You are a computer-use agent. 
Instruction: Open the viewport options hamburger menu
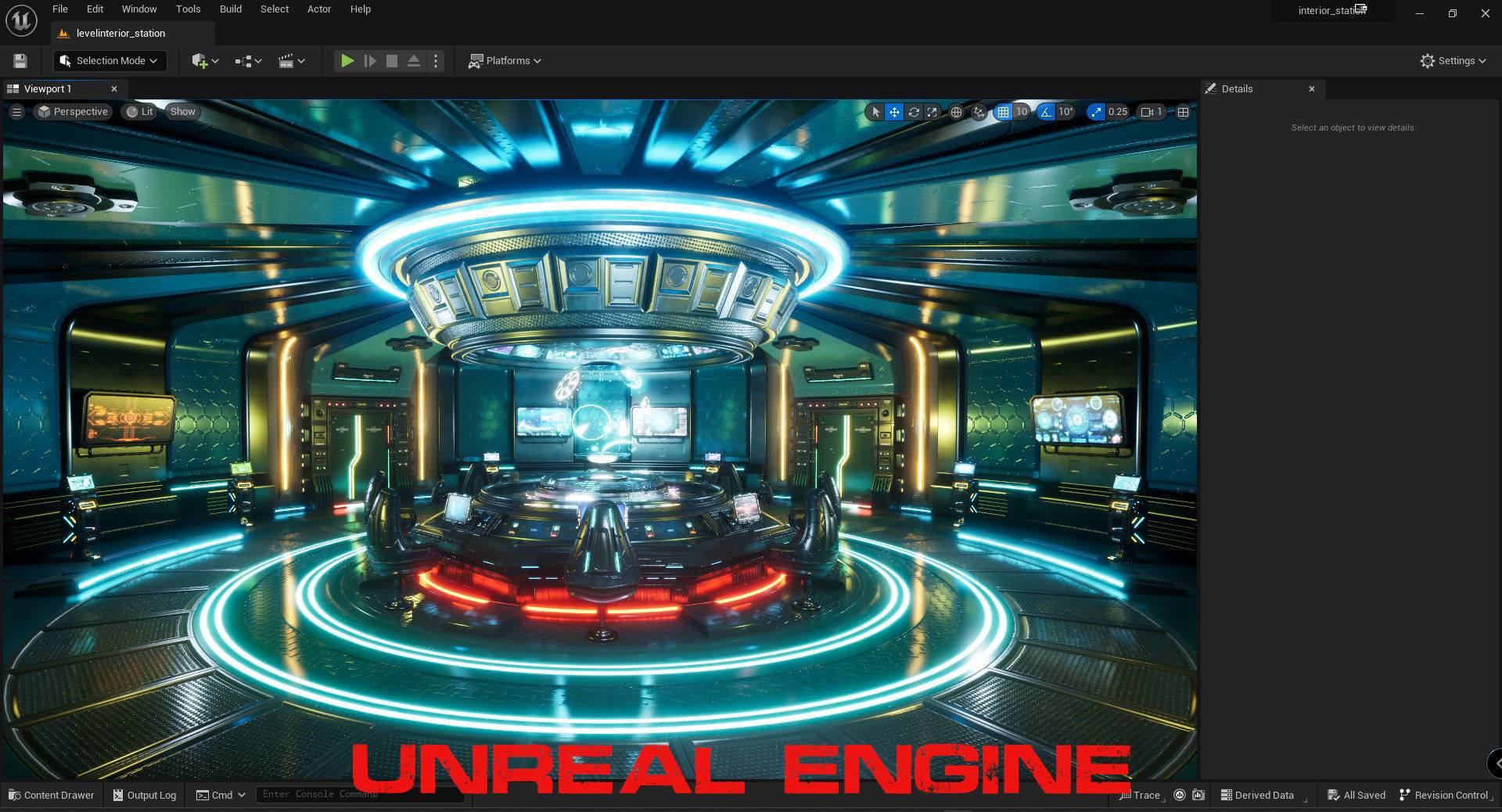pyautogui.click(x=16, y=112)
